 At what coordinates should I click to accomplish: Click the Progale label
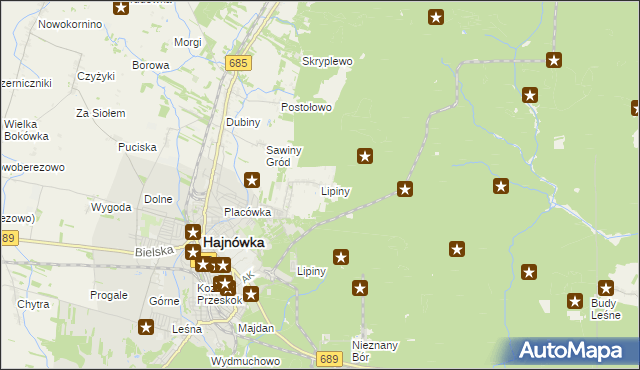(x=109, y=295)
